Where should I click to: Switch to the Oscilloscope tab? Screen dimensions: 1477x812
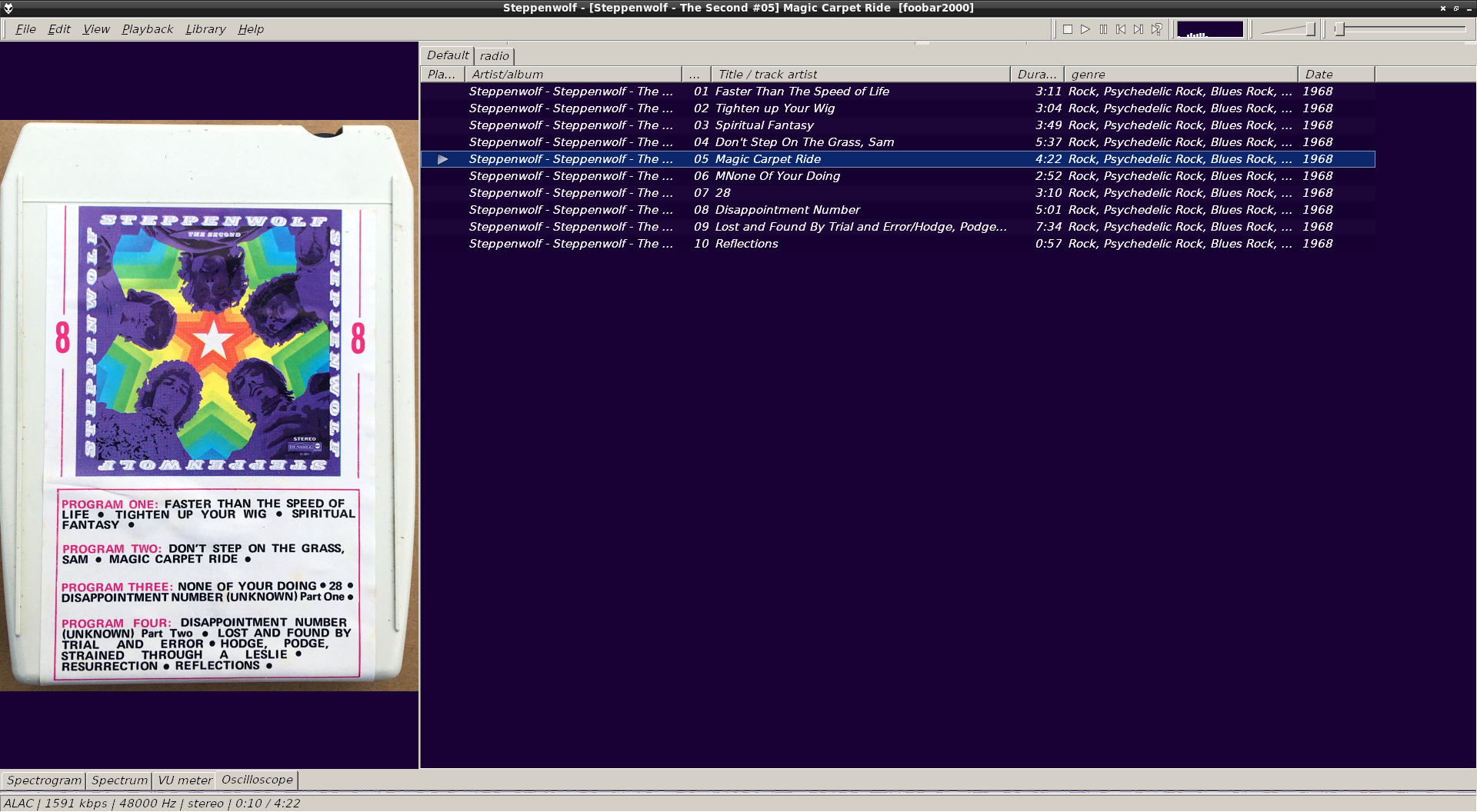(x=257, y=780)
